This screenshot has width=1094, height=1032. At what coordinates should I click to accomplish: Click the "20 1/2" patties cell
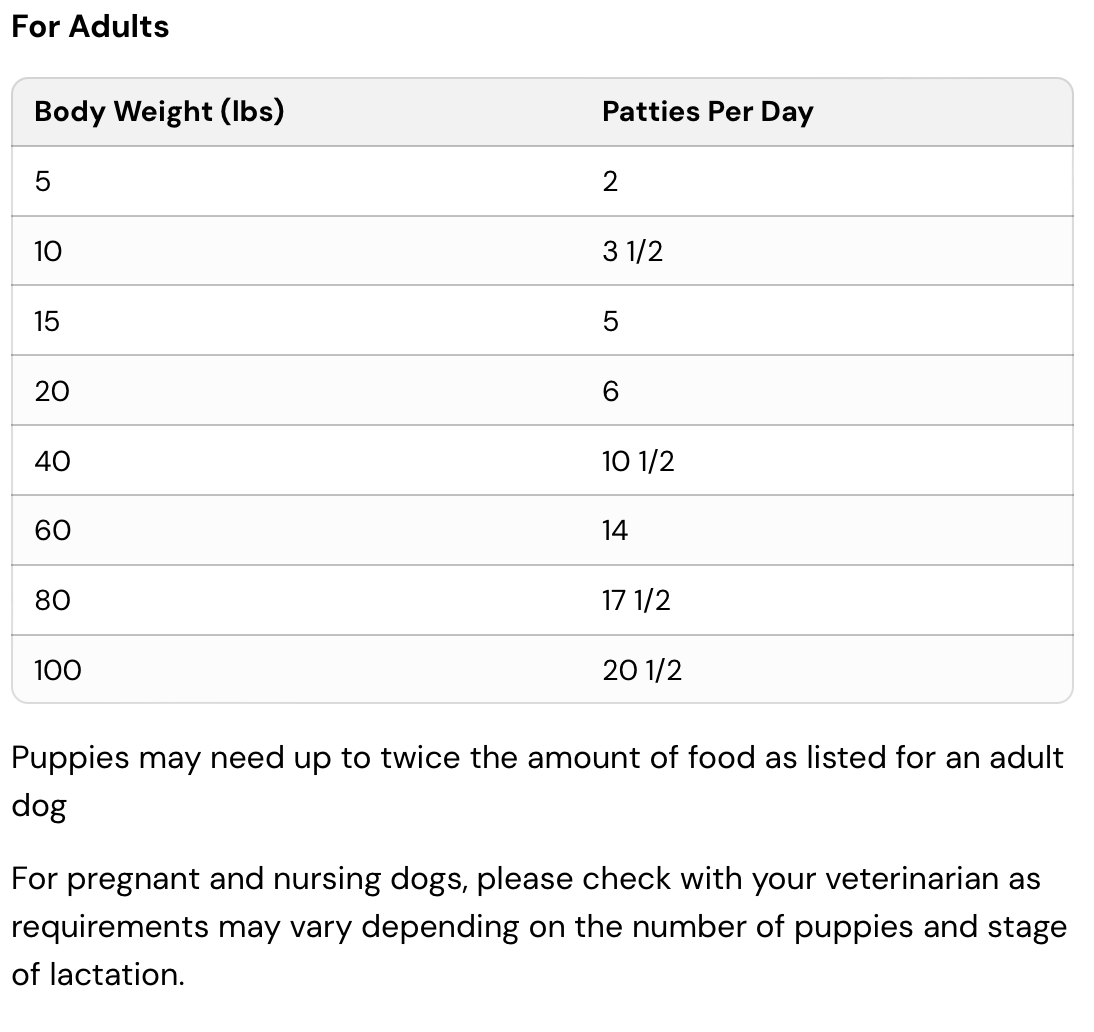point(642,670)
